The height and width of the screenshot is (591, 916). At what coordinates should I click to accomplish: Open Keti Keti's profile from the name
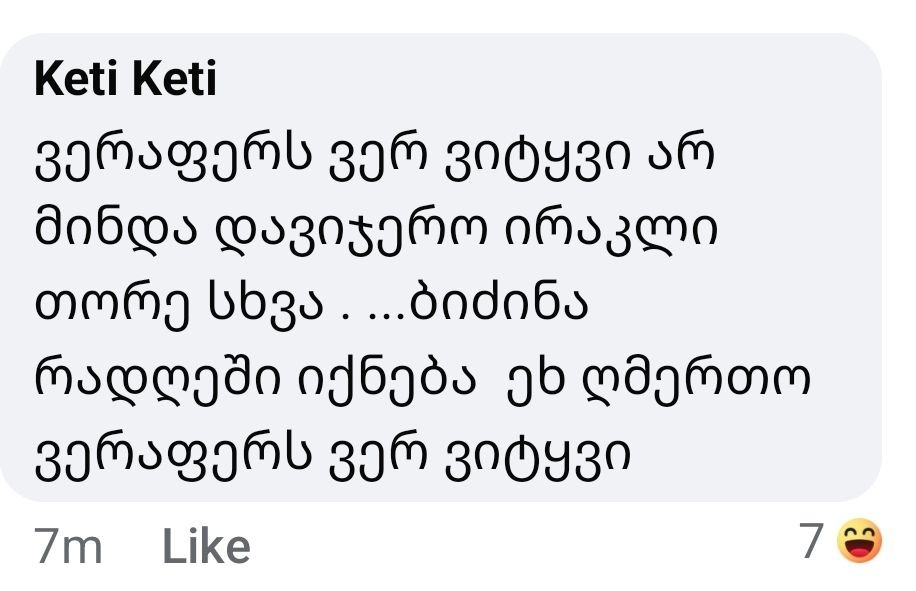125,81
